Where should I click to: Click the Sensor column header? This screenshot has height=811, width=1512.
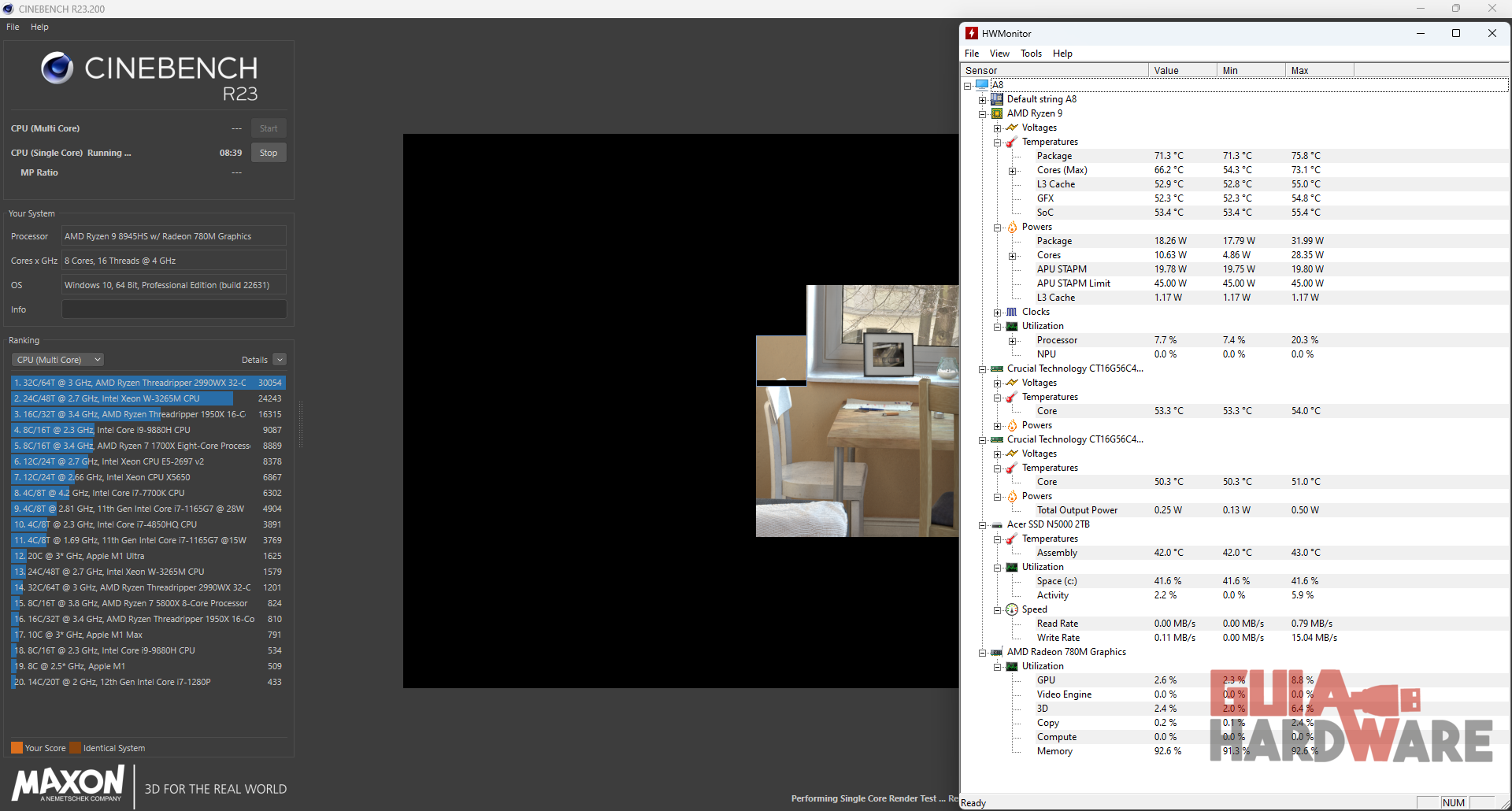(x=1054, y=70)
